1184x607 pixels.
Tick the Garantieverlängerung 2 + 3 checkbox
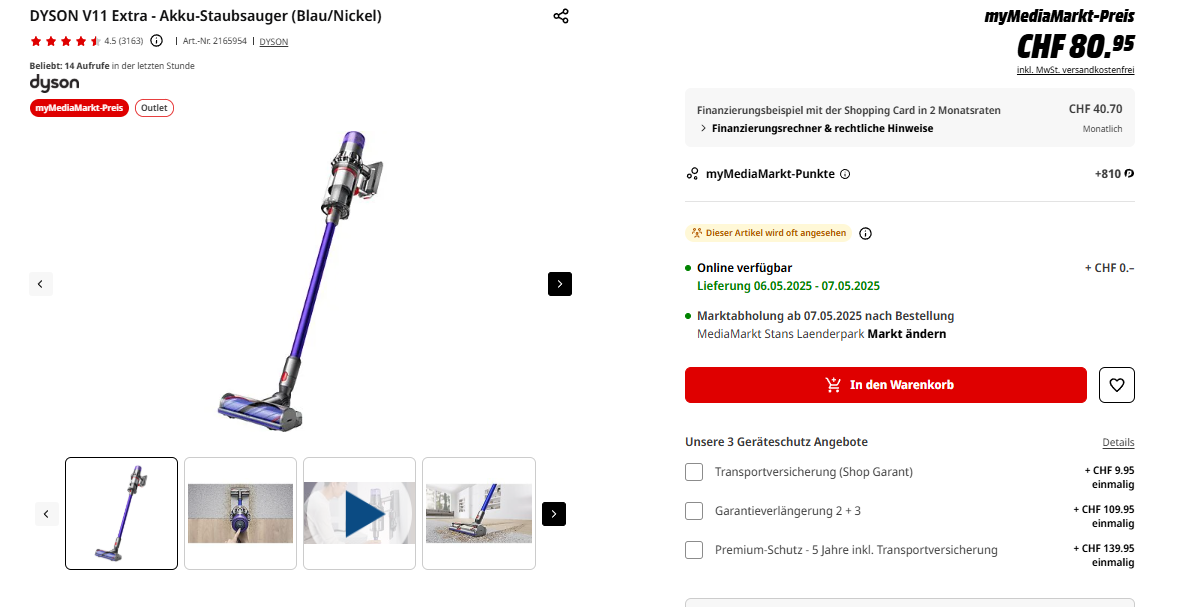click(x=694, y=511)
